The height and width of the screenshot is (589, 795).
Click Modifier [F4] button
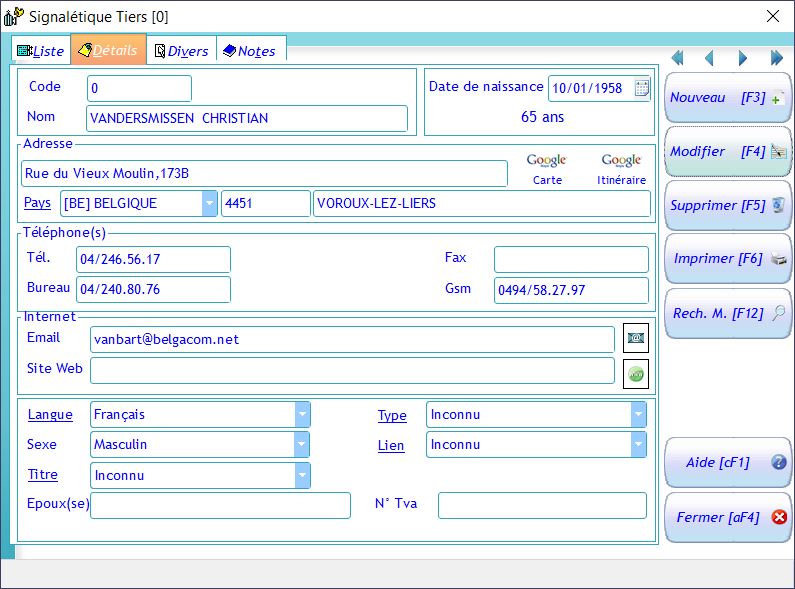tap(728, 151)
